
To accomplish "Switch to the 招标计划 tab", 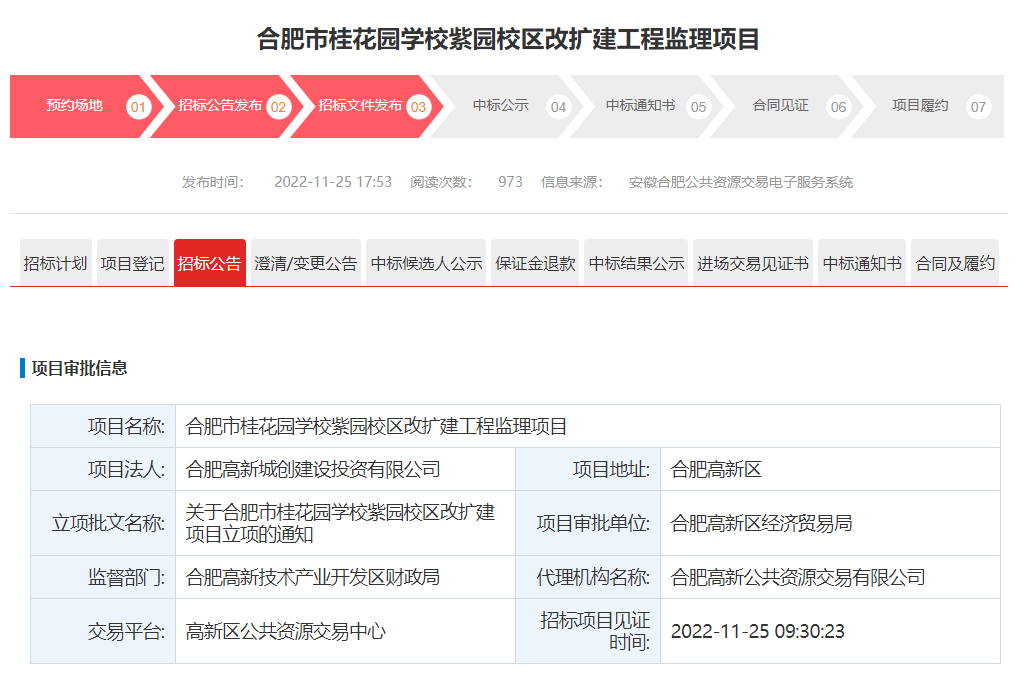I will coord(56,263).
